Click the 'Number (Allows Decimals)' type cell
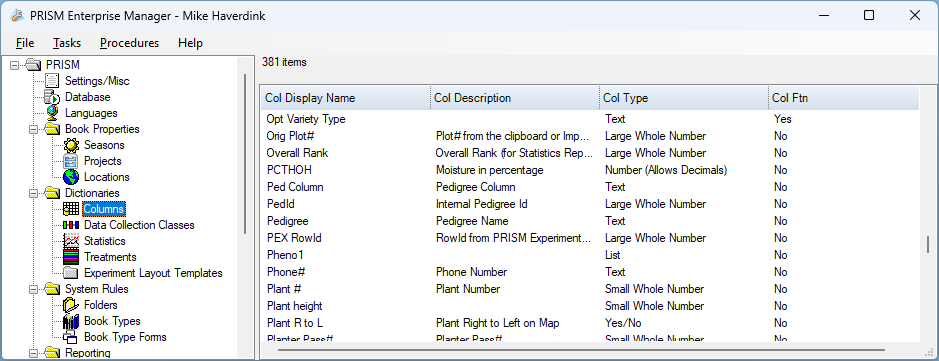 tap(666, 170)
